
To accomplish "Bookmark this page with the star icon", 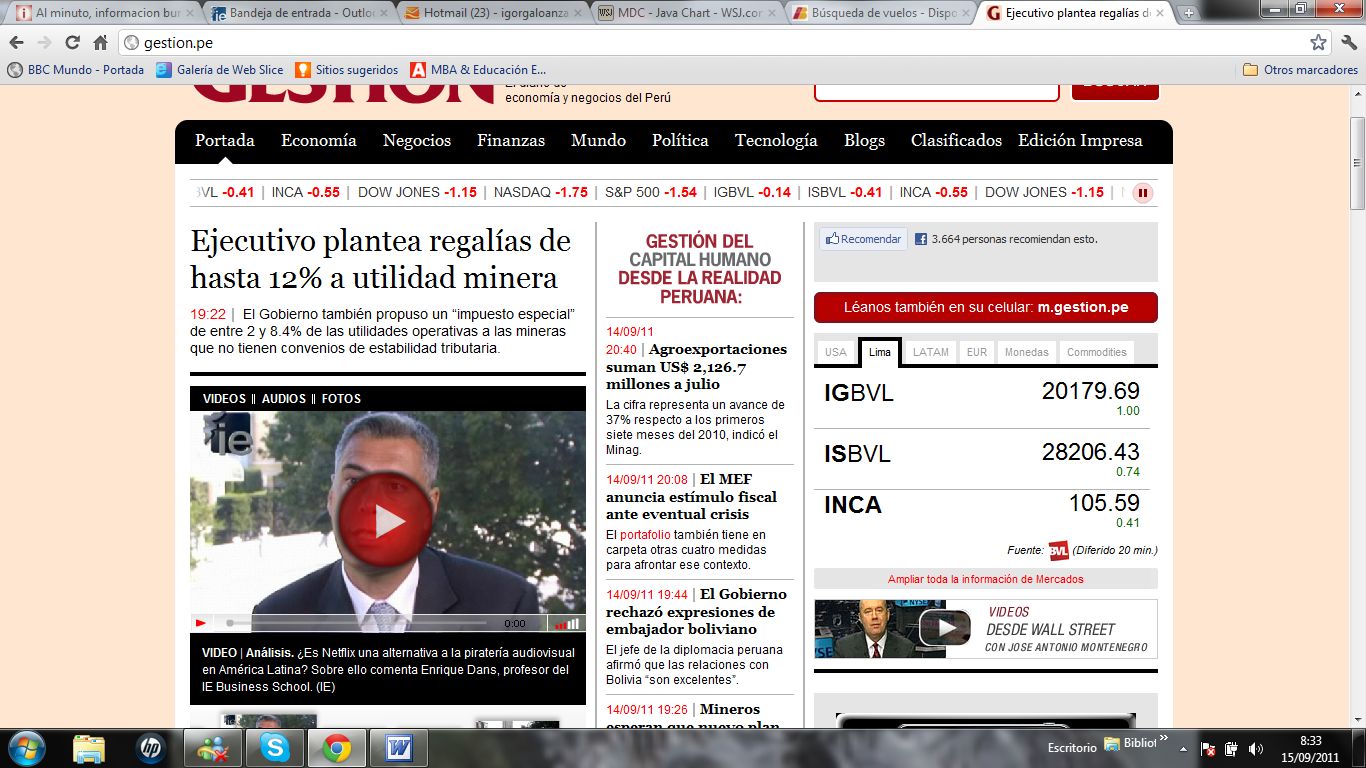I will click(x=1318, y=43).
